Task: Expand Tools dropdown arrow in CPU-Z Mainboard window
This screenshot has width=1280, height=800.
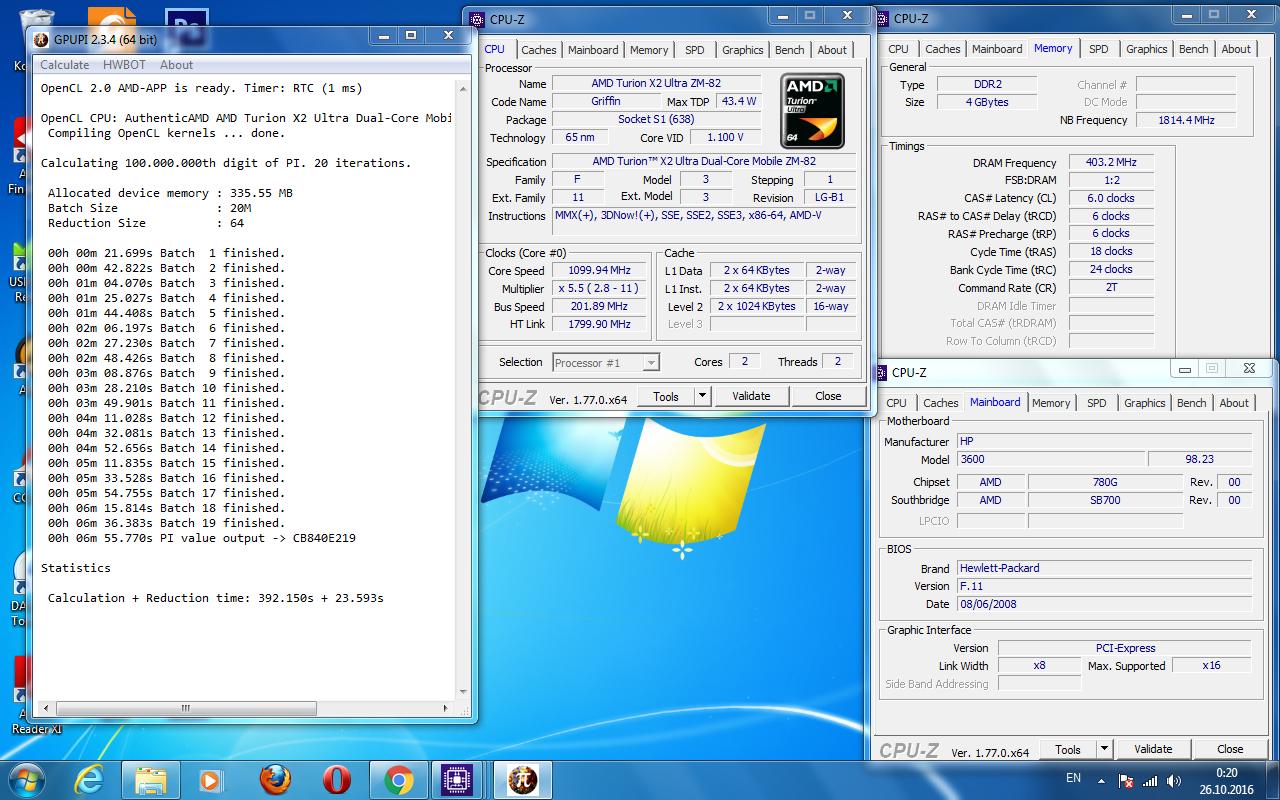Action: pos(1104,749)
